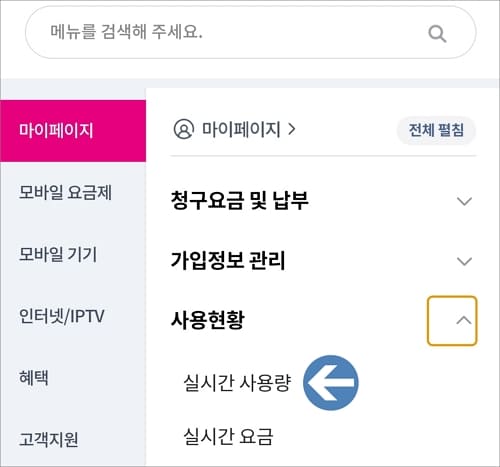500x467 pixels.
Task: Click the arrow next to 마이페이지 heading
Action: click(x=292, y=129)
